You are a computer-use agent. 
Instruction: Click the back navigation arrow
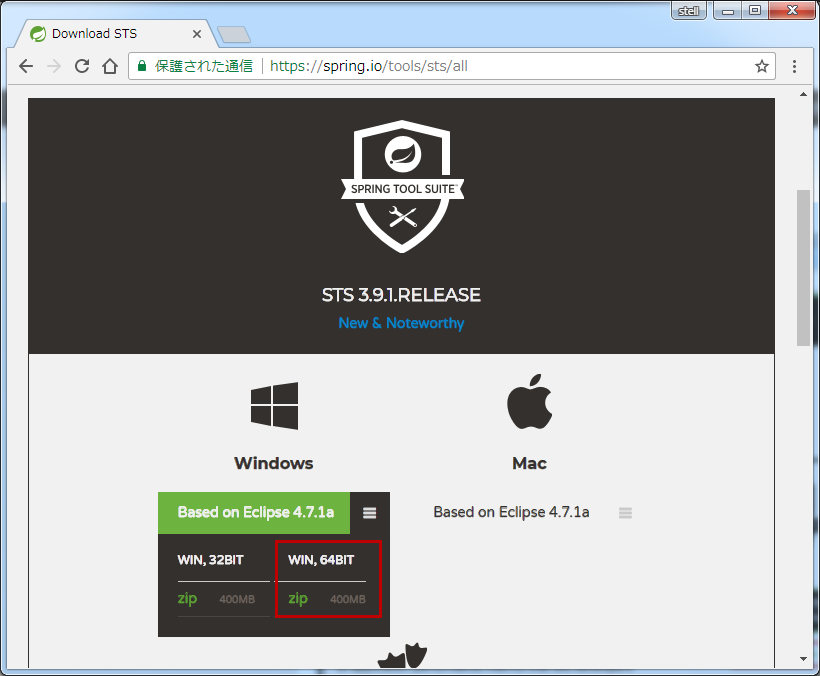25,66
